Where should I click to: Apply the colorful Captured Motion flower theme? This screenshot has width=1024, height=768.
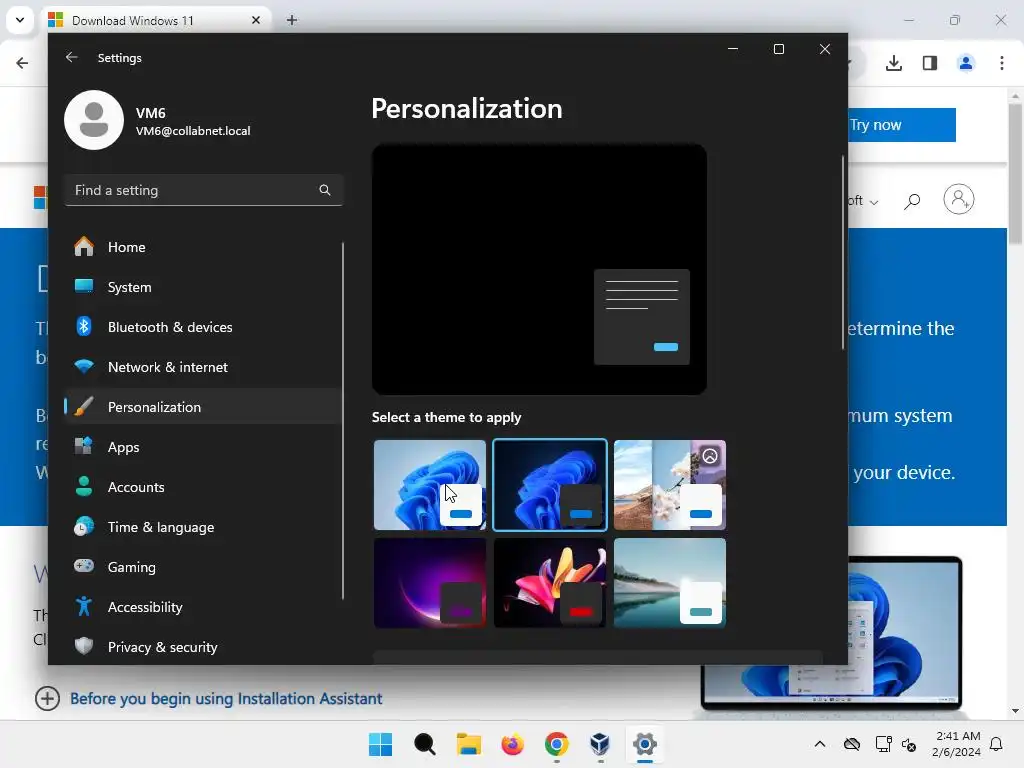550,583
